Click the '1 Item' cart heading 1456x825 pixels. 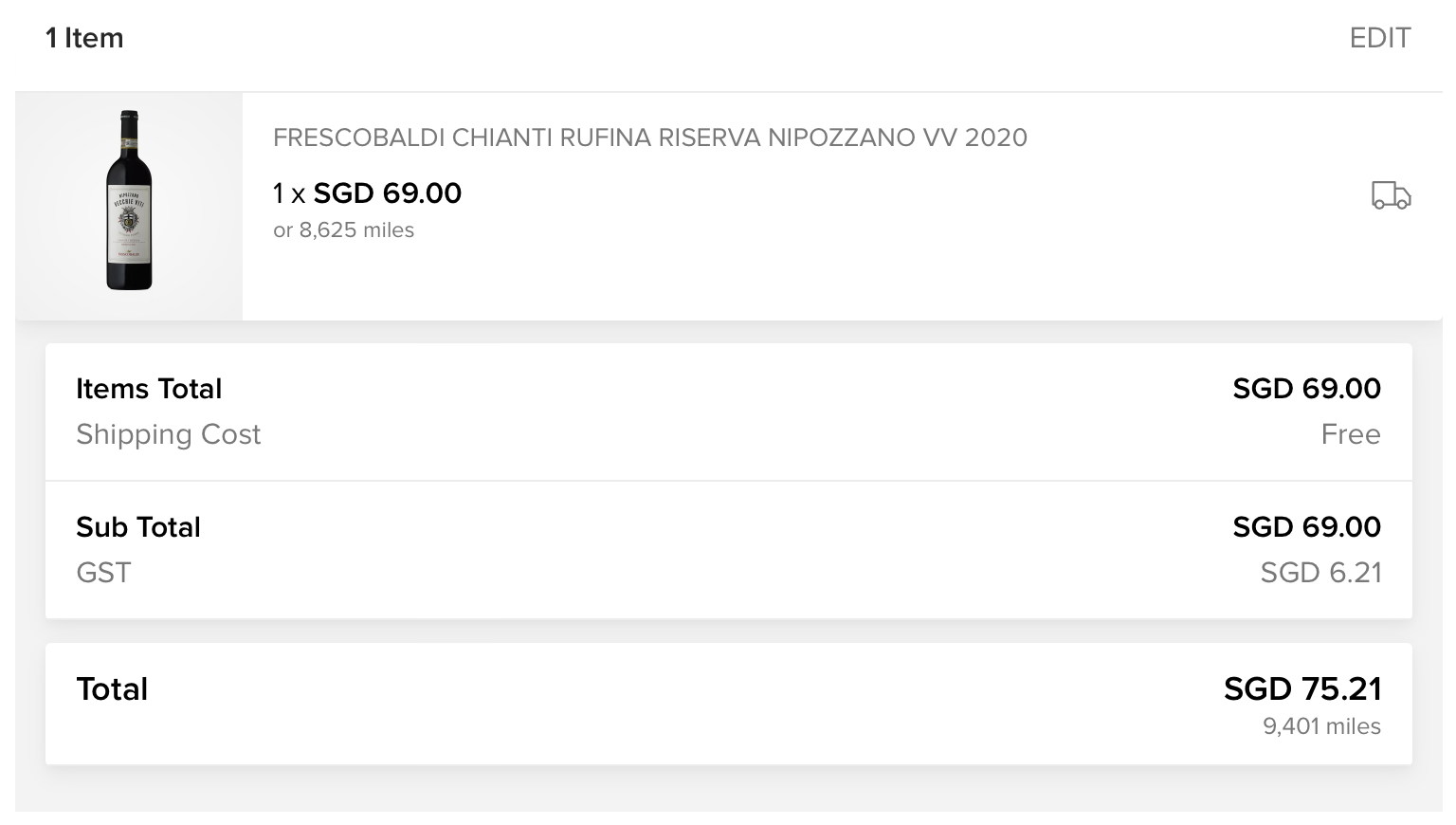84,38
